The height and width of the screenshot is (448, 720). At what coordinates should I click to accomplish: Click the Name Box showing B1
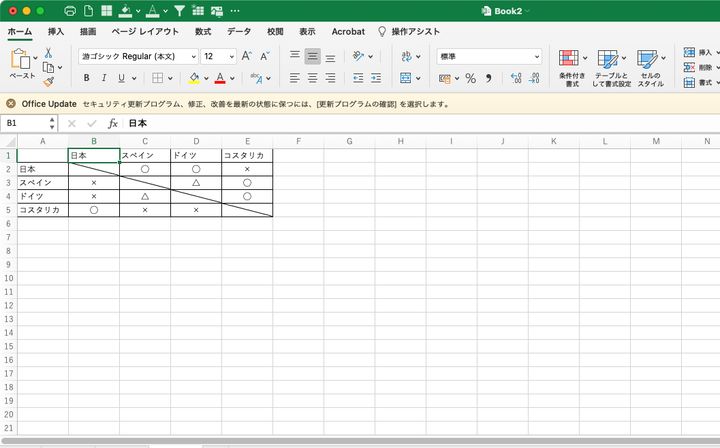pos(28,123)
